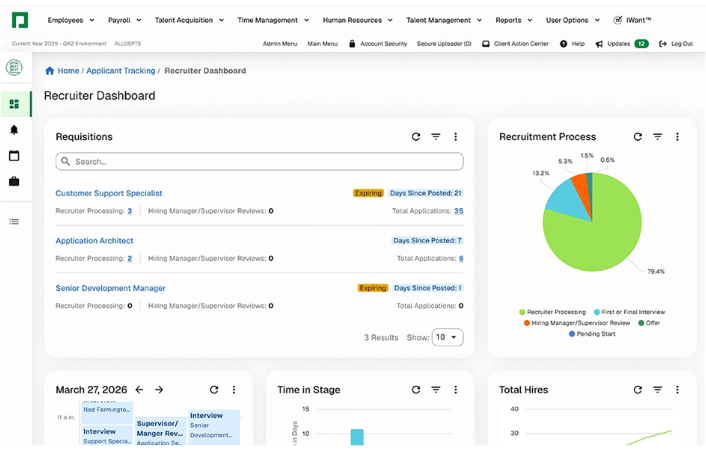706x465 pixels.
Task: Open Requisitions more options menu
Action: pyautogui.click(x=456, y=136)
